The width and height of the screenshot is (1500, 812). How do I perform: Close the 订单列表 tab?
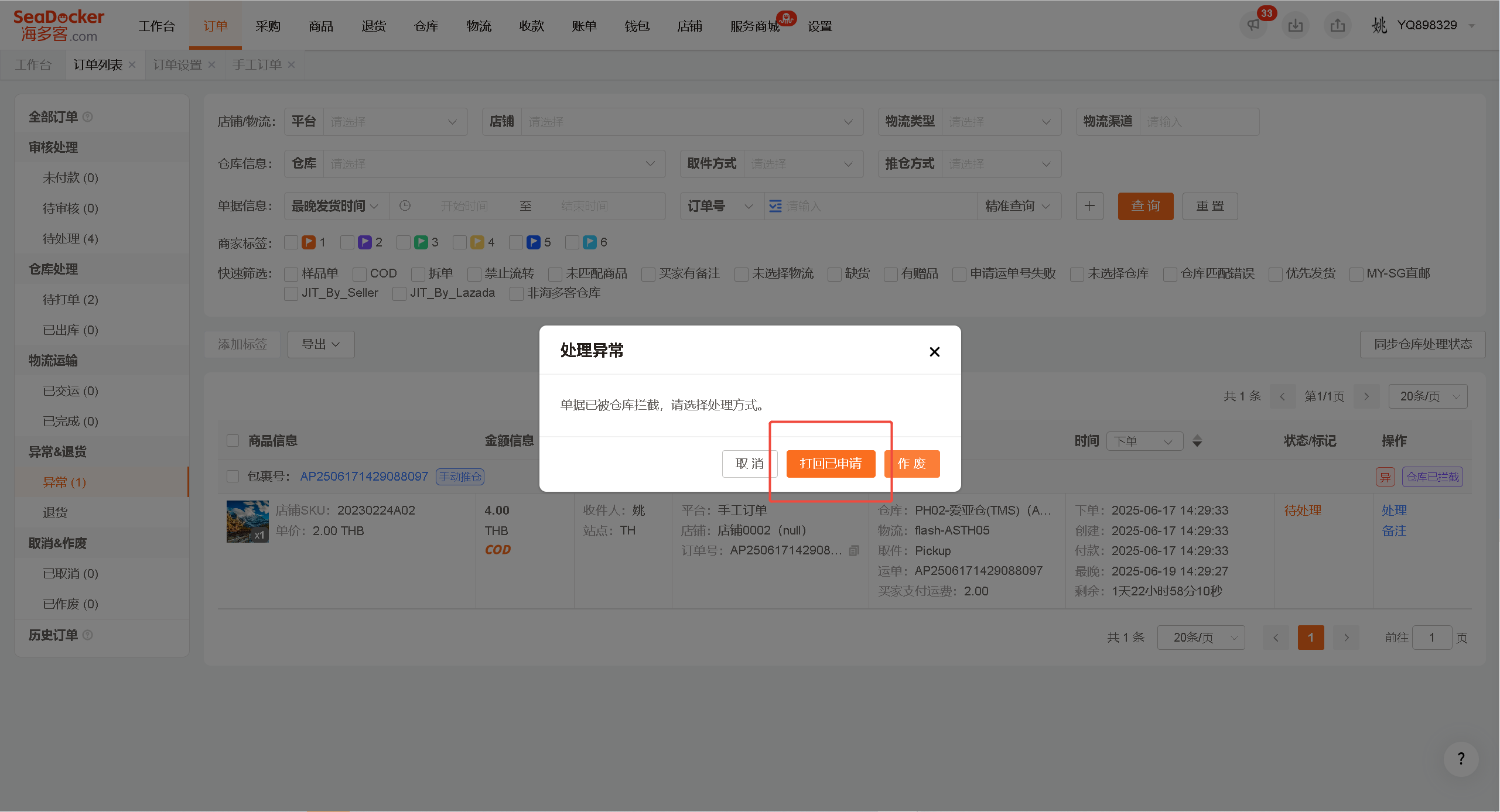click(132, 64)
